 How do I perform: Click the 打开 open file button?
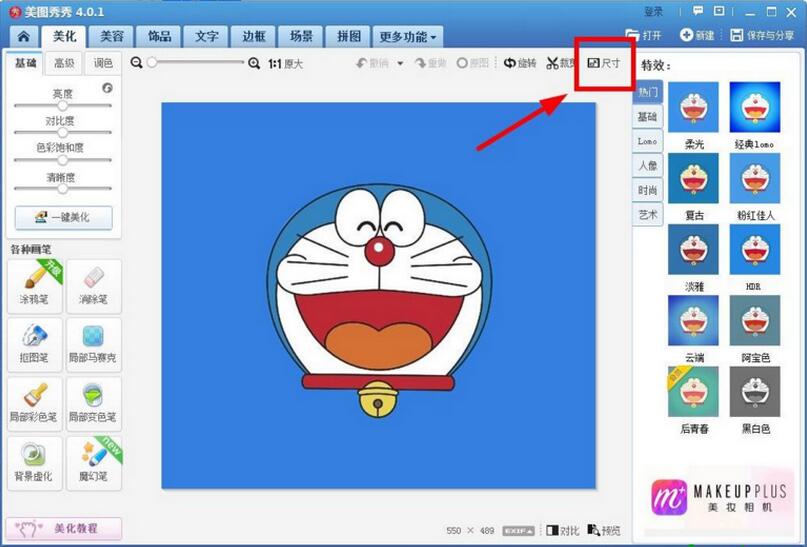pos(643,35)
